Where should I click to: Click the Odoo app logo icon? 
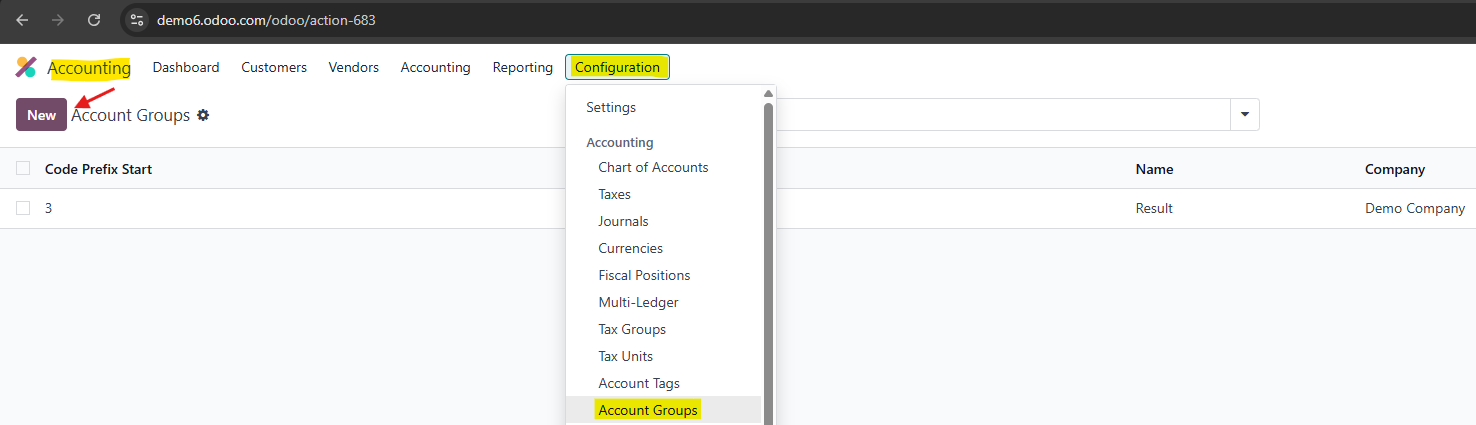pos(26,67)
